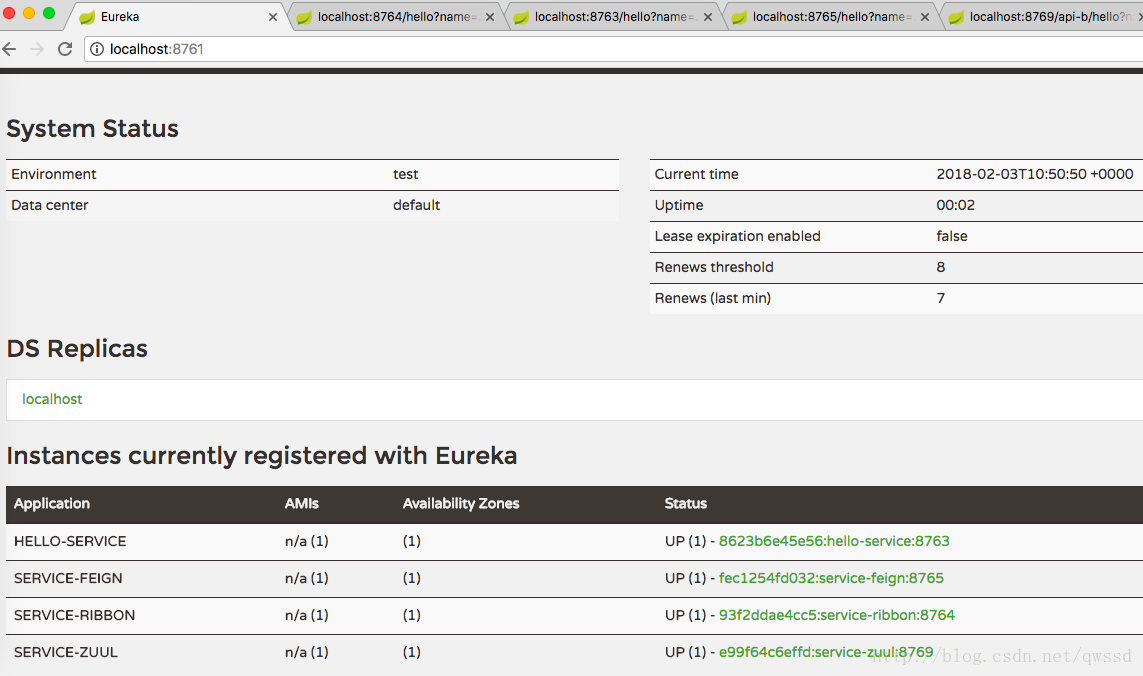Click the DS Replicas heading
Screen dimensions: 1143x676
click(x=77, y=349)
